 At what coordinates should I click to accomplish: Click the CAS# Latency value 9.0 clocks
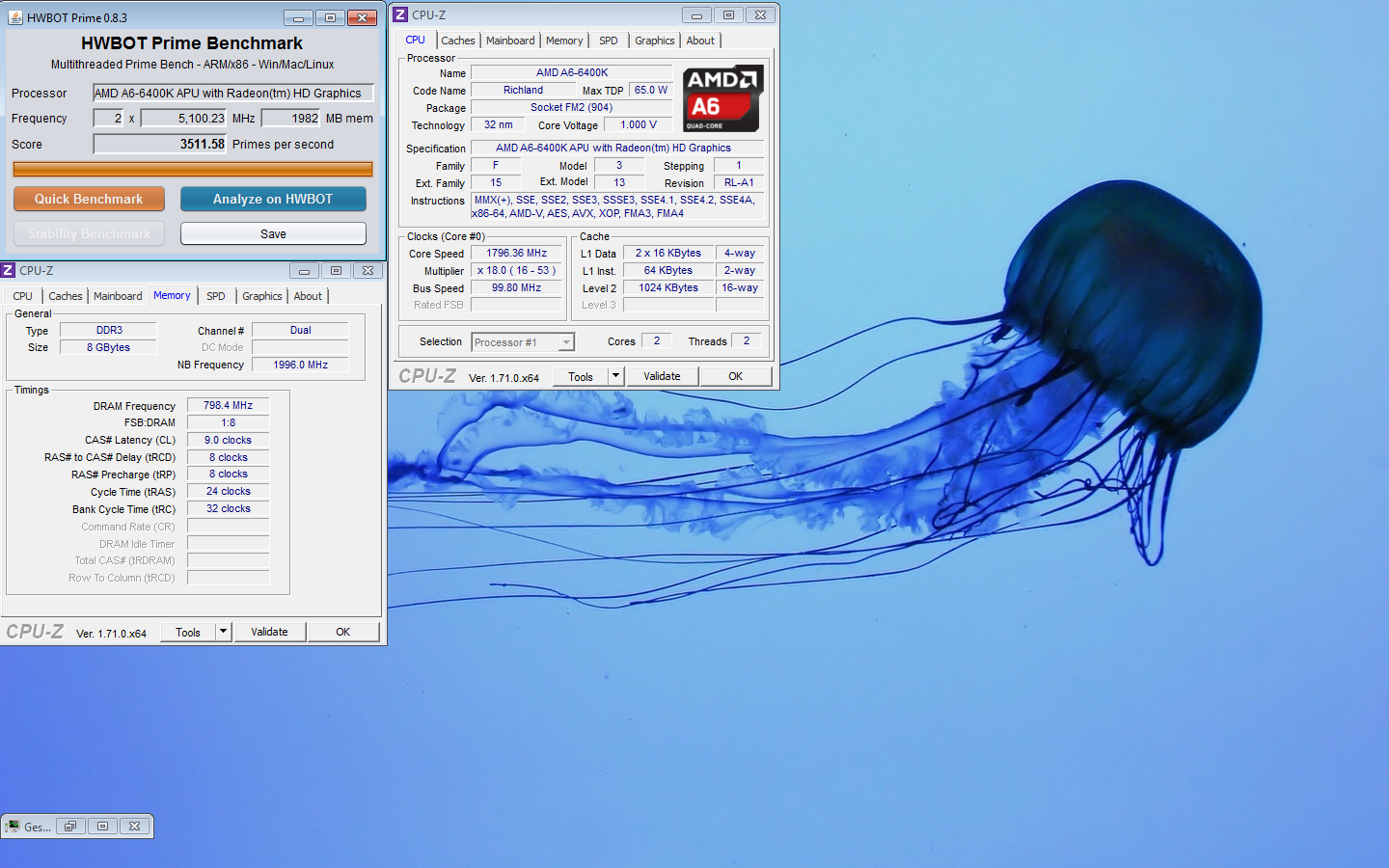click(228, 440)
